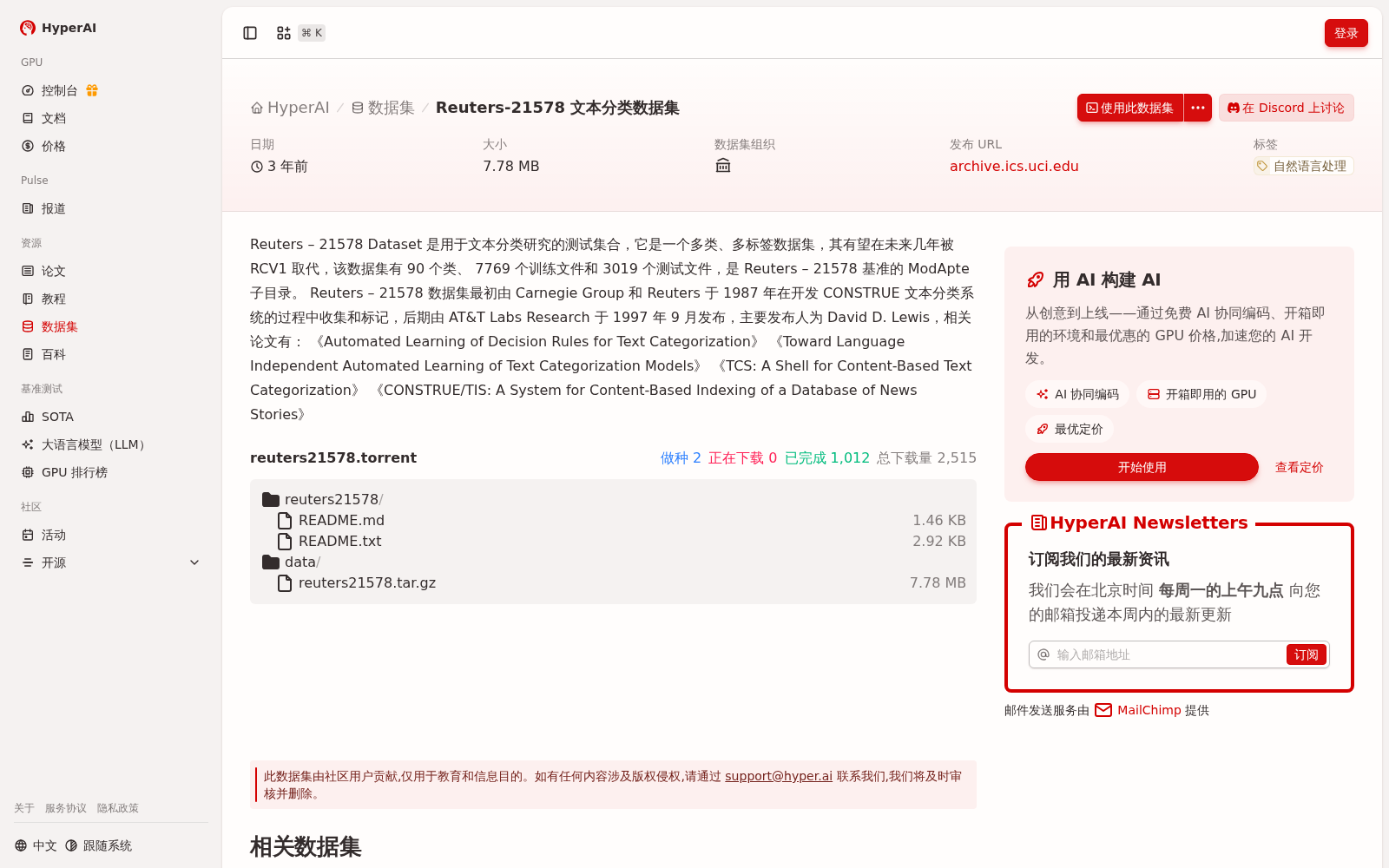Click the AI 协同编码 chip
The image size is (1389, 868).
point(1077,394)
